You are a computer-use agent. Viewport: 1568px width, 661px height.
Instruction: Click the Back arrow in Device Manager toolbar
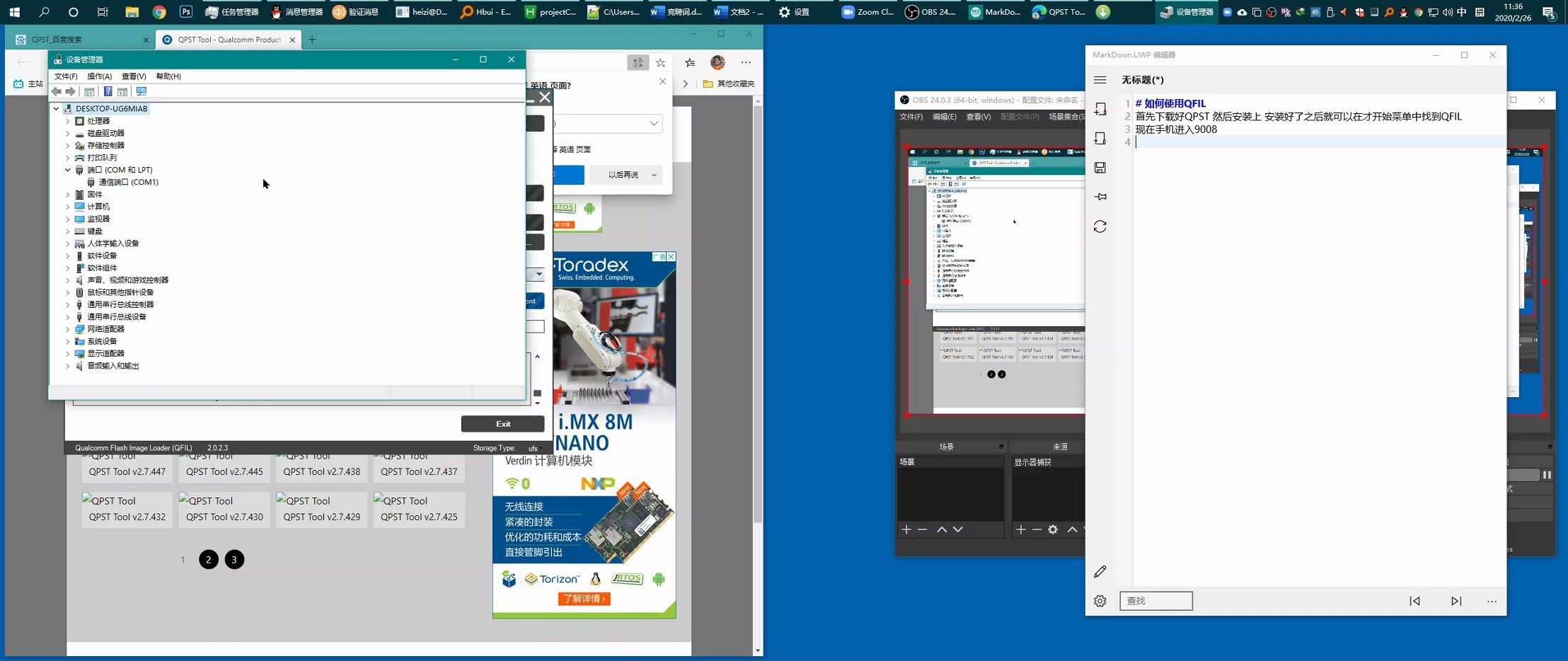(x=57, y=91)
